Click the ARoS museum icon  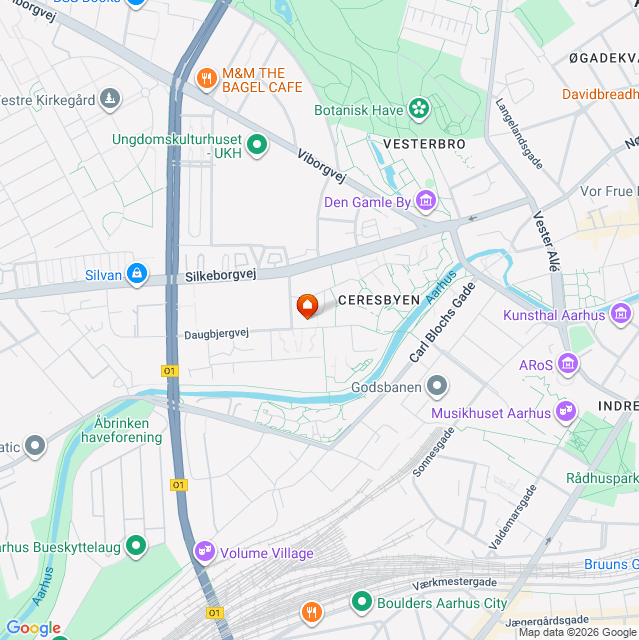tap(568, 364)
